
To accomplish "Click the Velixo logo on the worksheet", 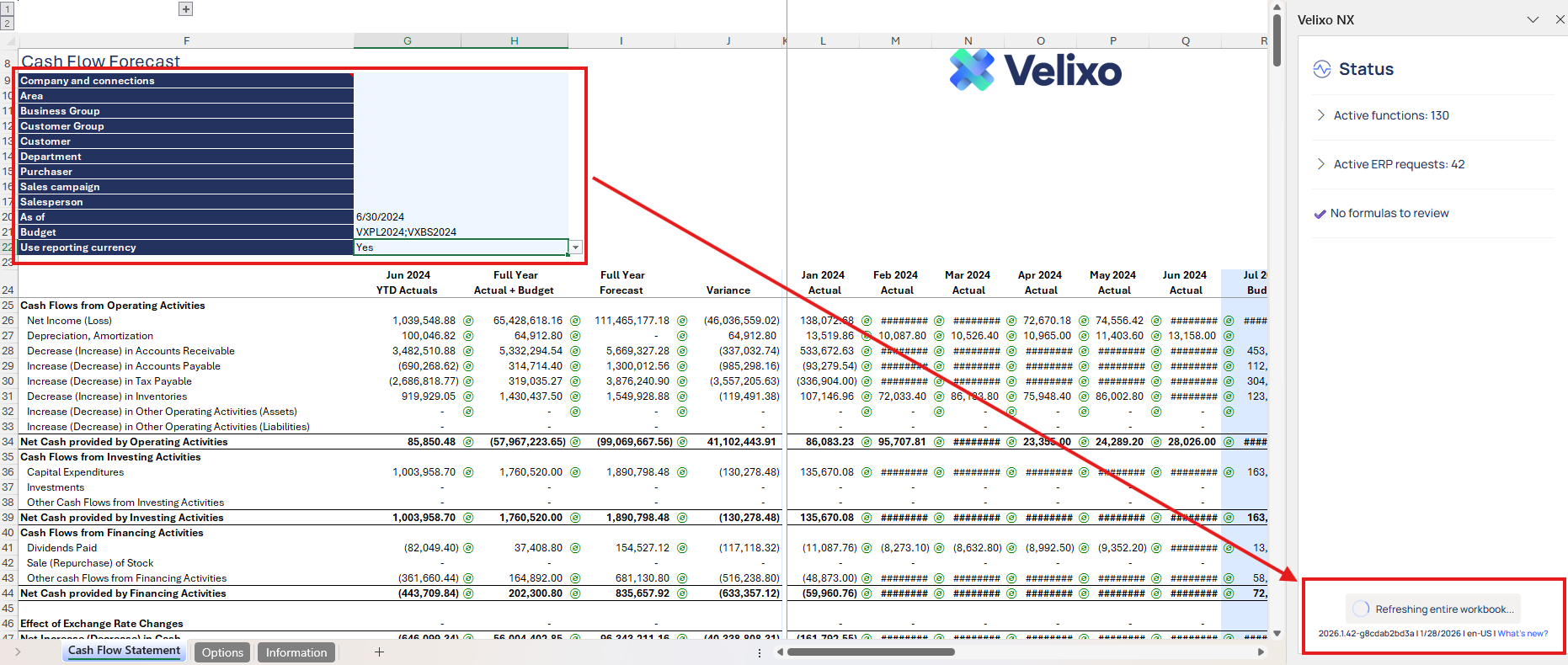I will point(1035,70).
